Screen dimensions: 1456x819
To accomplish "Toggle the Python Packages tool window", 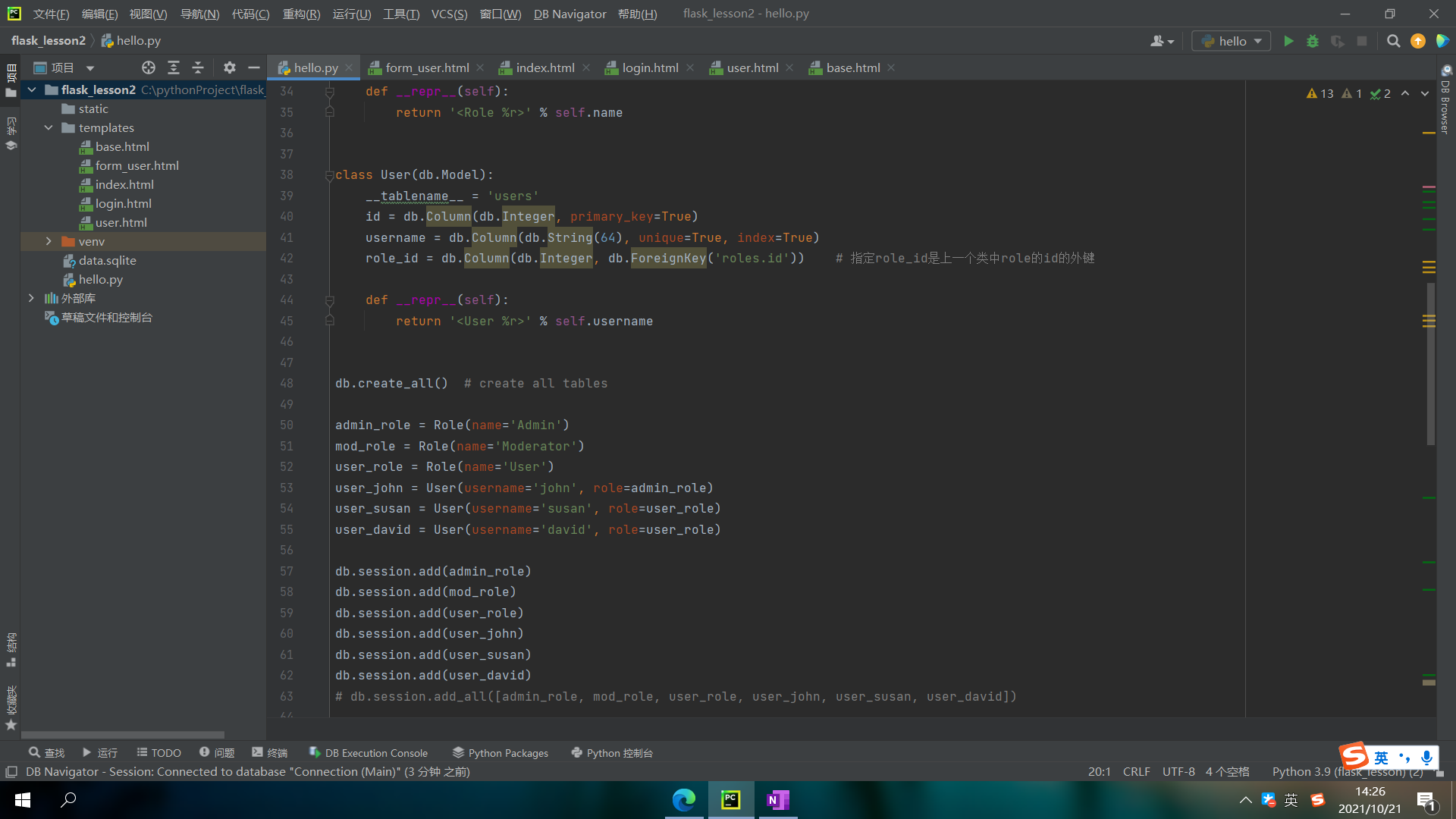I will tap(500, 753).
